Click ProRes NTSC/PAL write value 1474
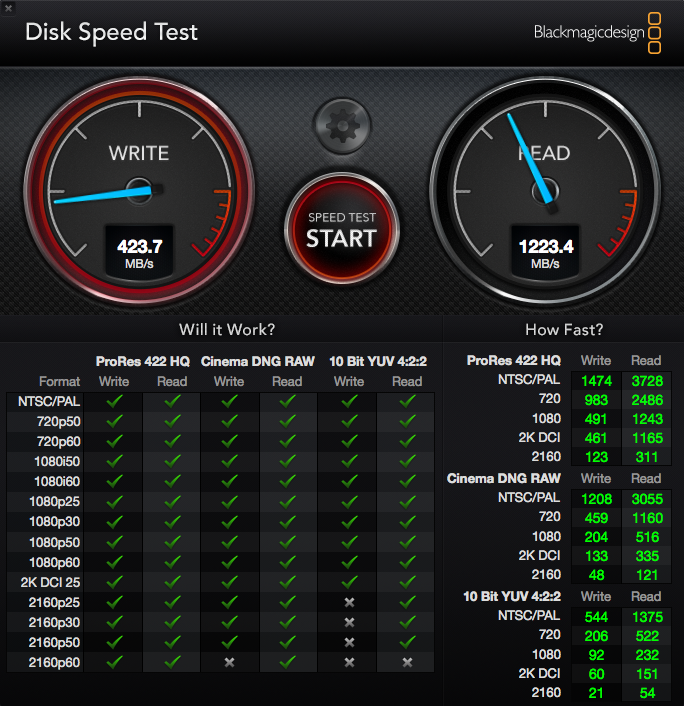Image resolution: width=684 pixels, height=706 pixels. point(596,381)
